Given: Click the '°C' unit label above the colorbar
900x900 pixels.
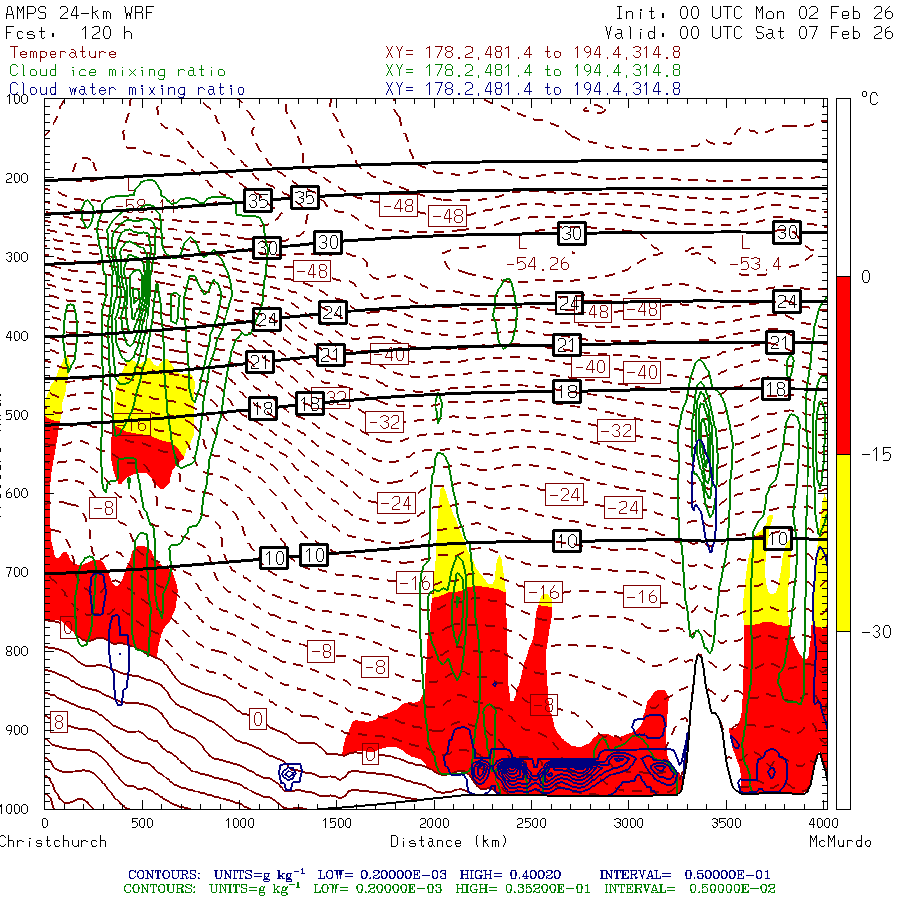Looking at the screenshot, I should click(x=870, y=99).
